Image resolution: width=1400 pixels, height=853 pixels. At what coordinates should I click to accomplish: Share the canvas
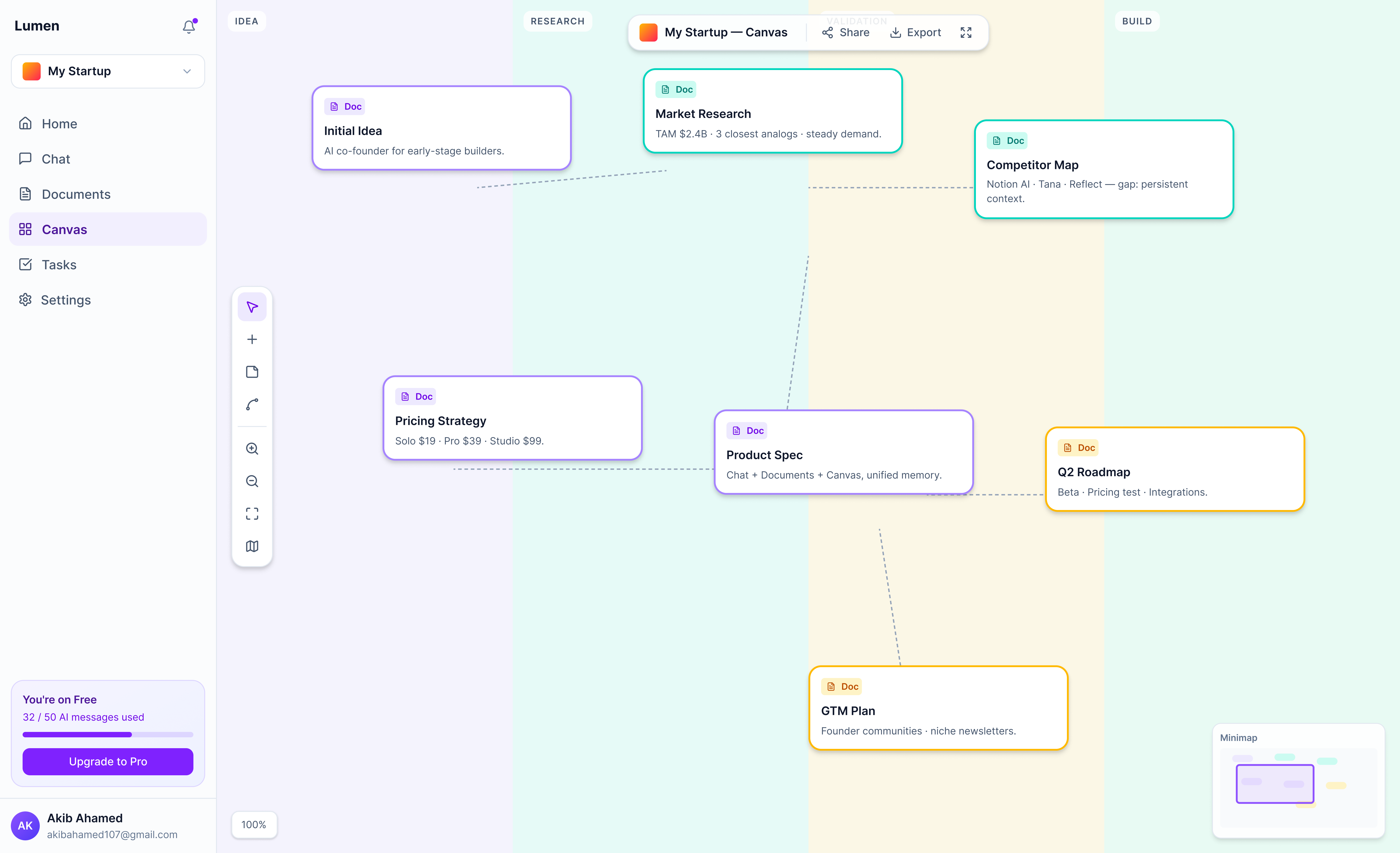846,32
